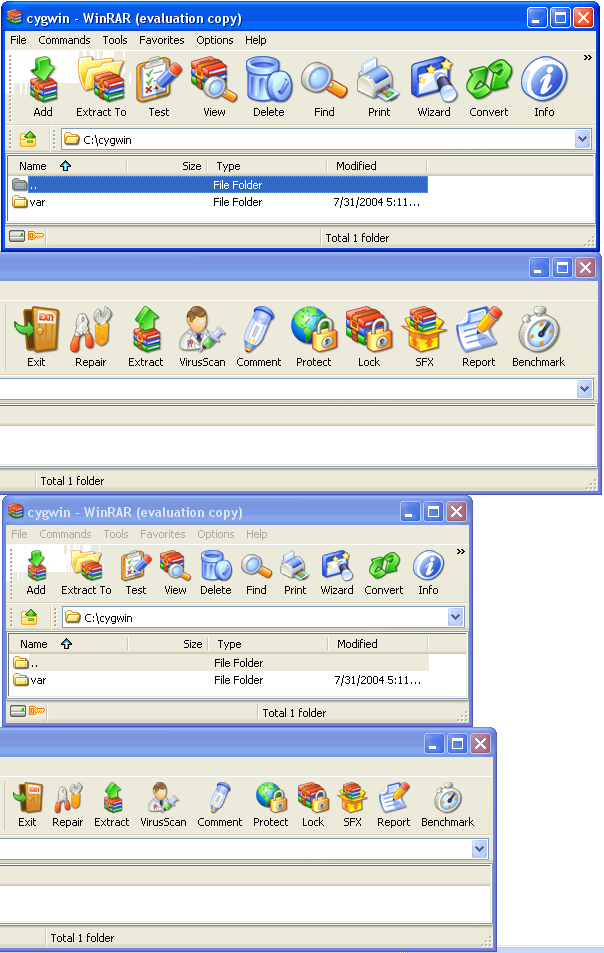
Task: Select the var folder row in inactive window
Action: [220, 679]
